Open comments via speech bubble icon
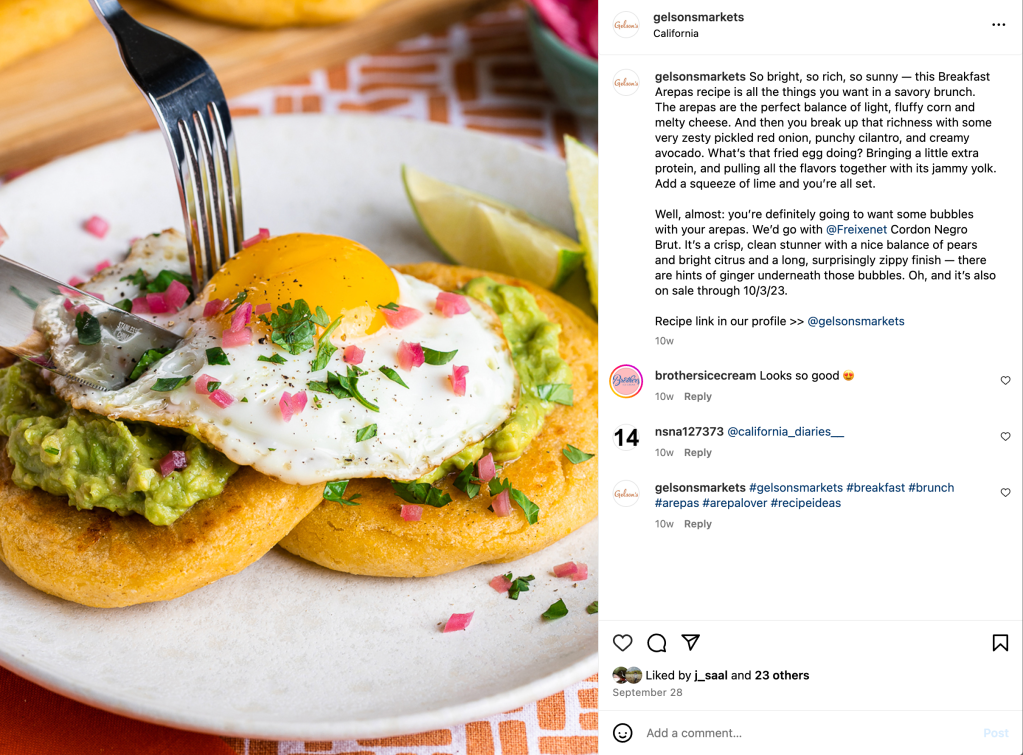 [x=656, y=643]
